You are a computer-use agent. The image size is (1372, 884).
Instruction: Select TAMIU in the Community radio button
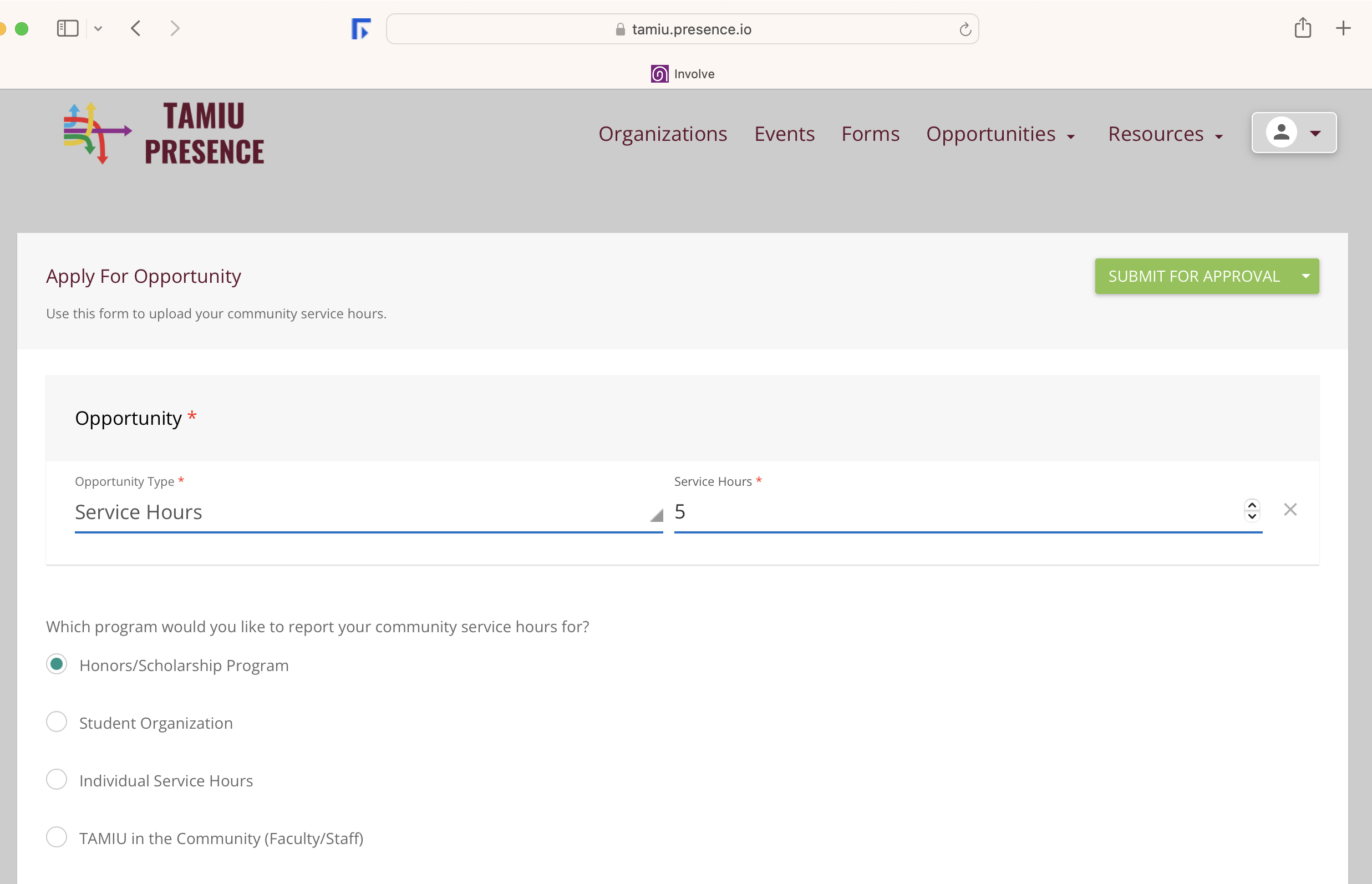click(57, 838)
